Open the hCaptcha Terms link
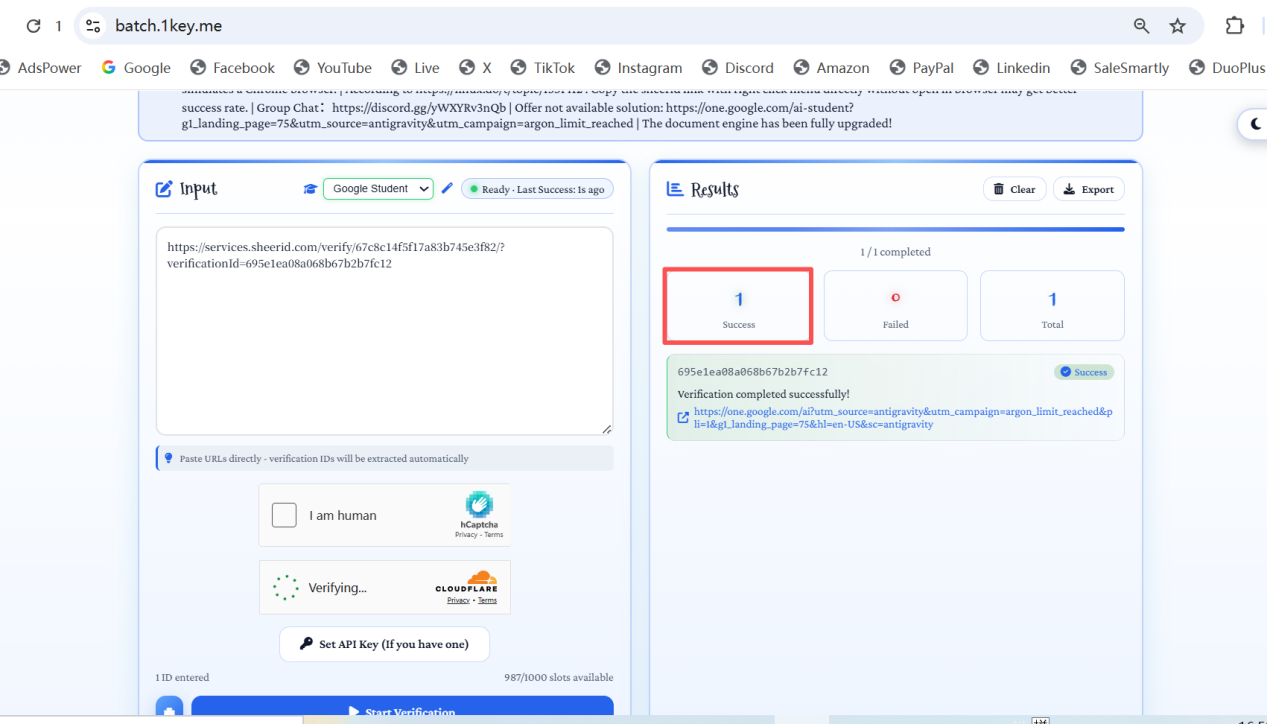The width and height of the screenshot is (1267, 724). tap(494, 535)
